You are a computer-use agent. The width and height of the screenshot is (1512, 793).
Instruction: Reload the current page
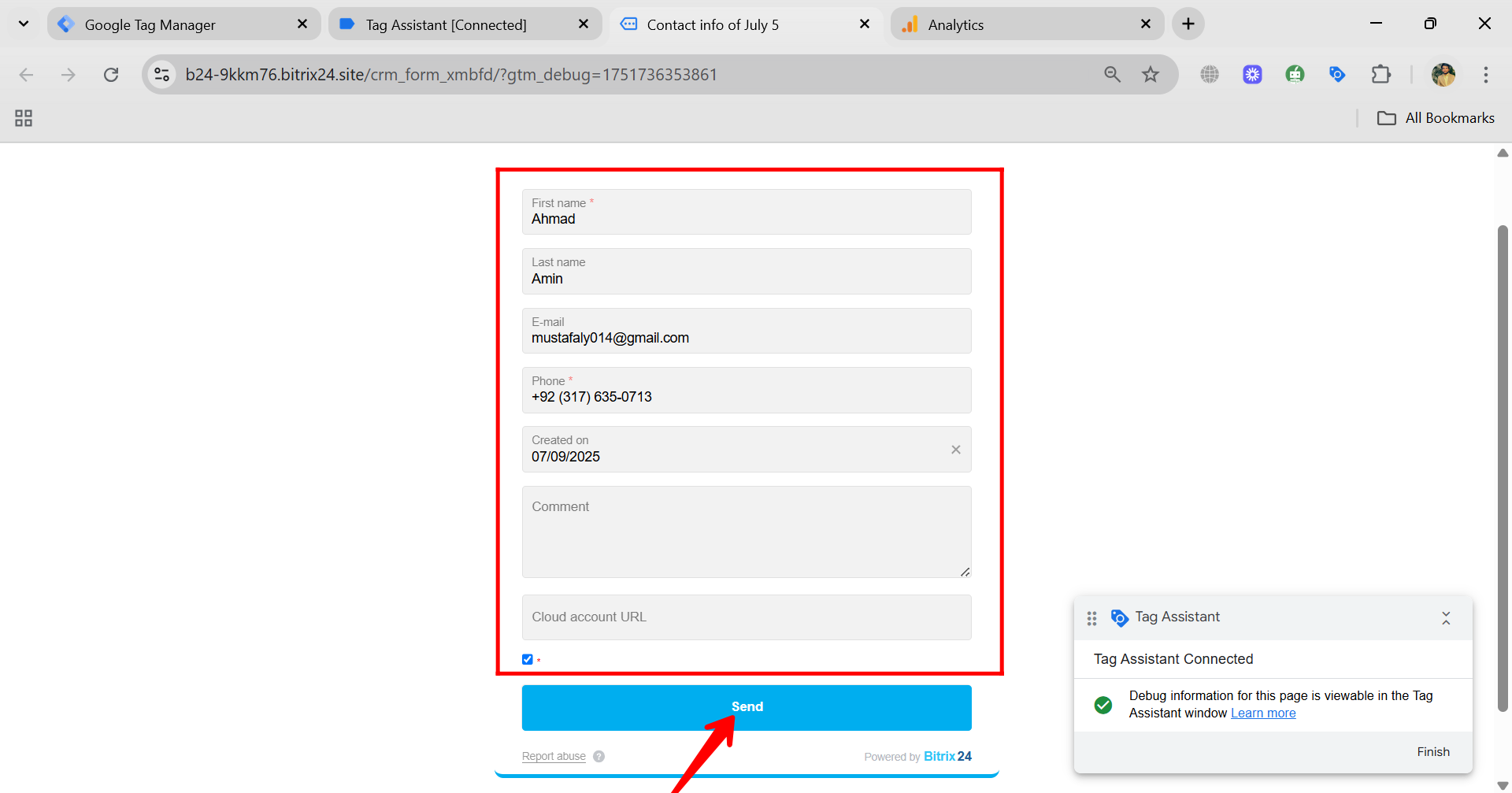111,75
